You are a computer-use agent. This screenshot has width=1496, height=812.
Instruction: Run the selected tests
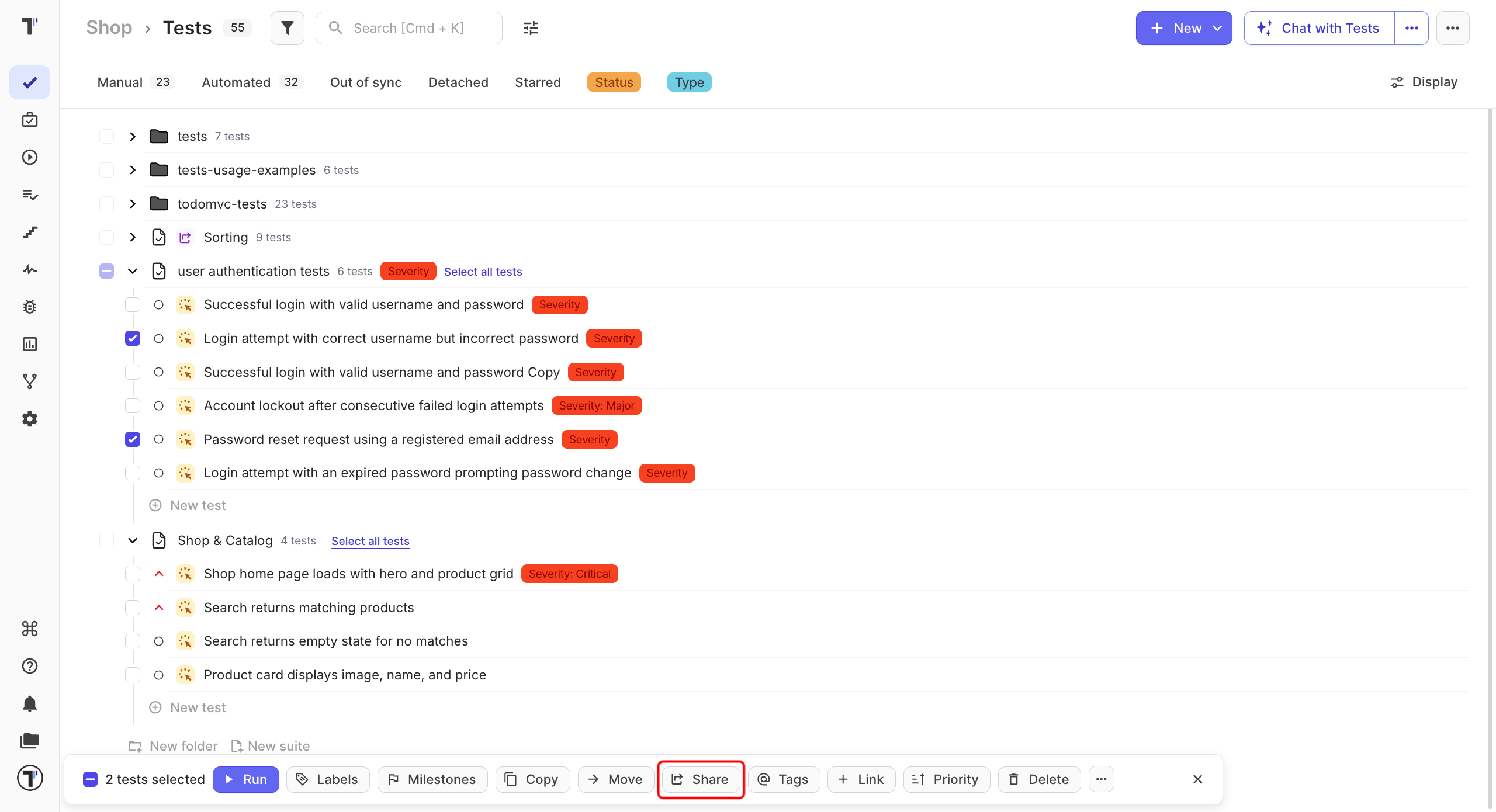(246, 779)
